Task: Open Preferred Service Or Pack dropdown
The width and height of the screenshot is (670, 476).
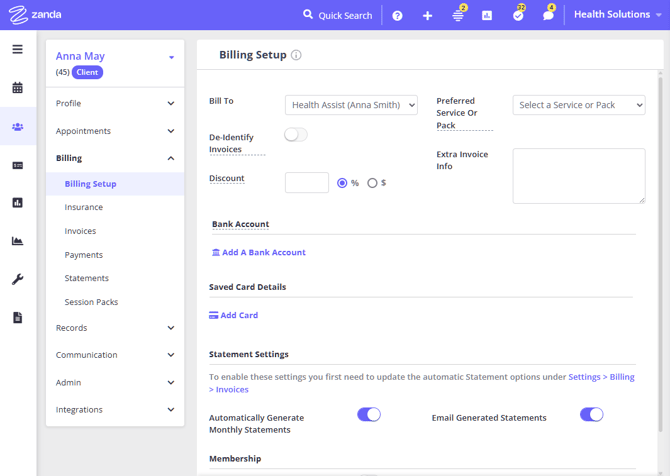Action: 578,105
